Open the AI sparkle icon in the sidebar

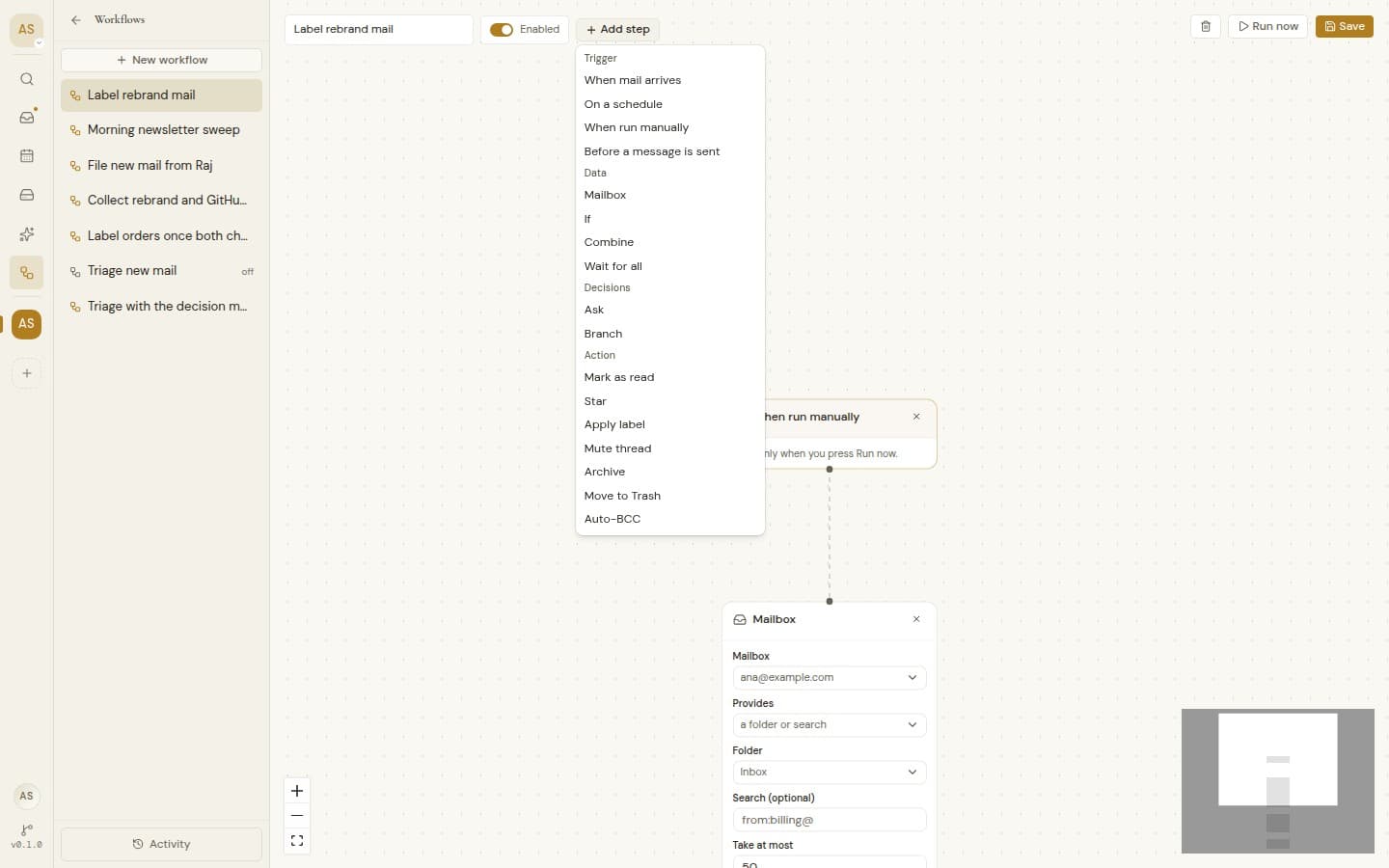click(27, 234)
